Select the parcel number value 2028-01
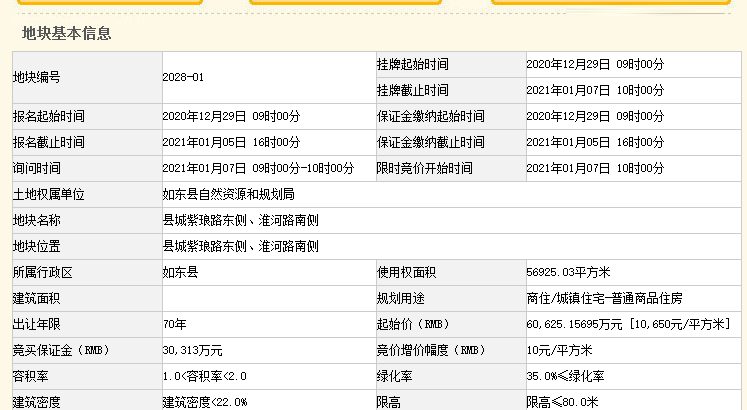Image resolution: width=747 pixels, height=410 pixels. click(183, 77)
